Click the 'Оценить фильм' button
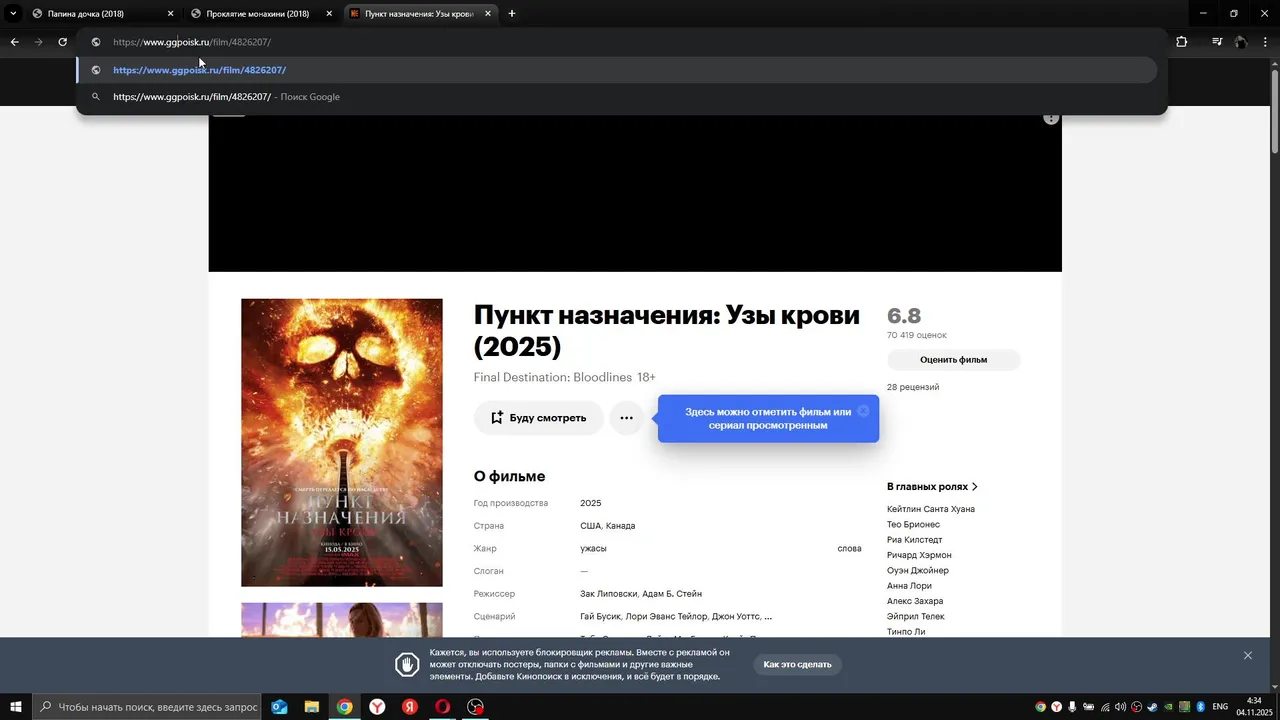The image size is (1280, 720). tap(953, 360)
